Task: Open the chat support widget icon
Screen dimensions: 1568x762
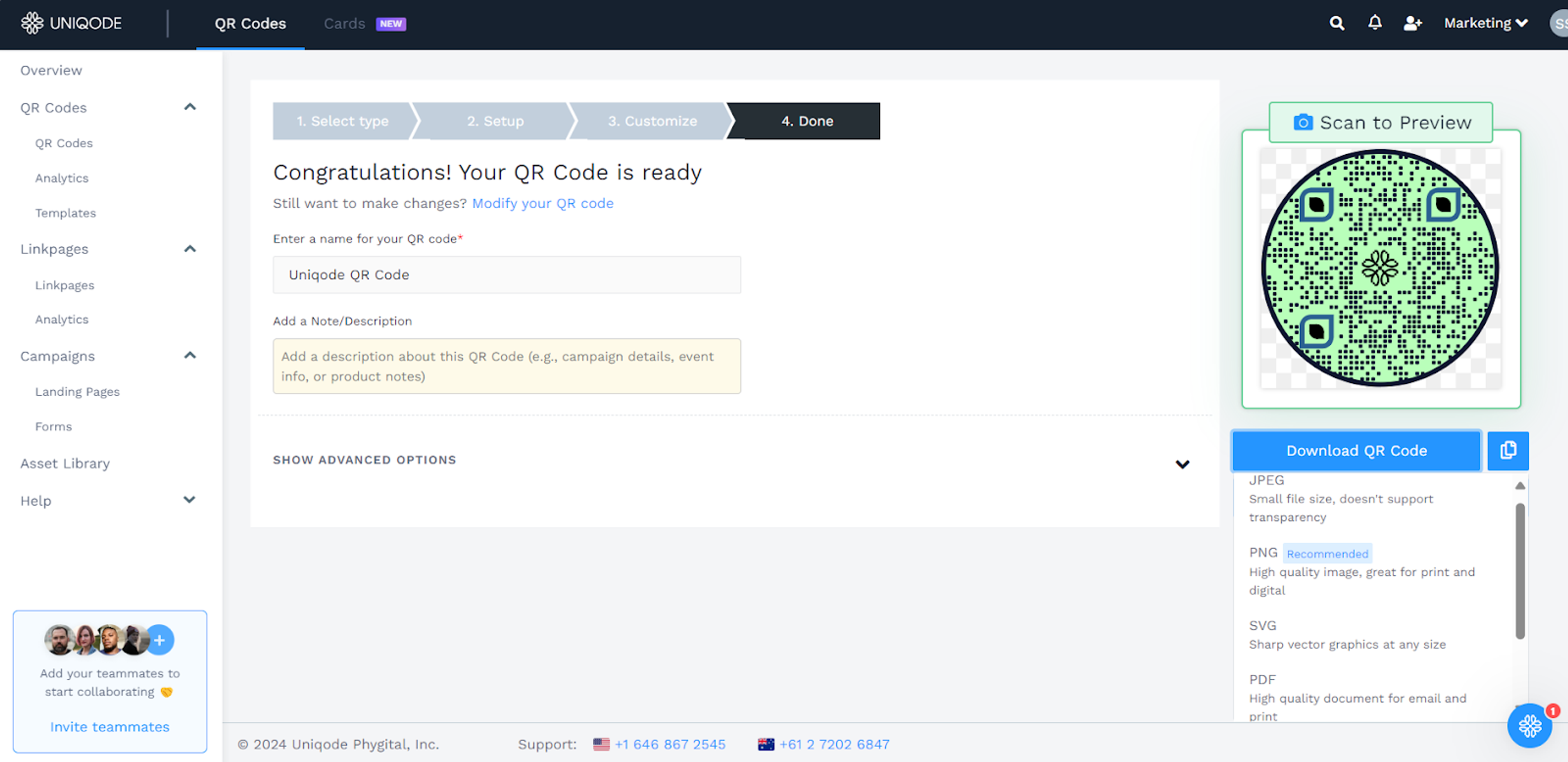Action: (1529, 726)
